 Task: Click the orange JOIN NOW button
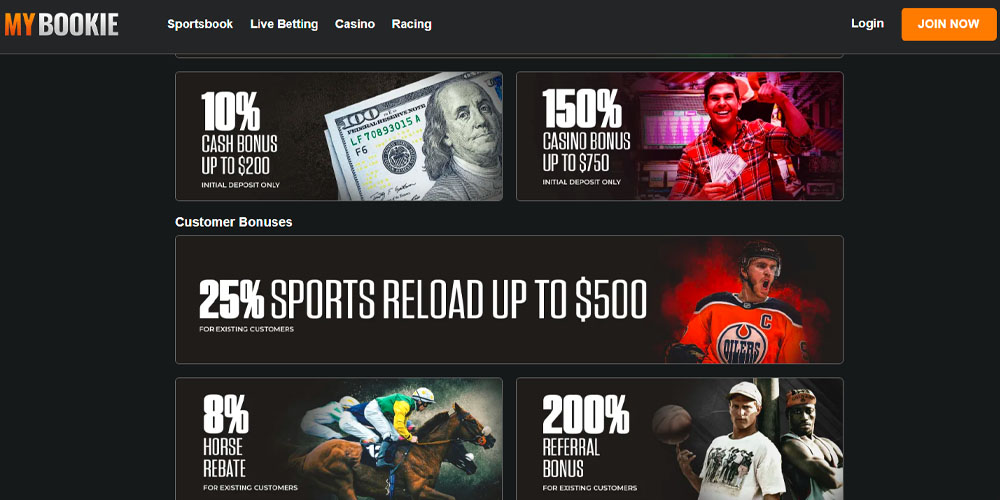pyautogui.click(x=948, y=24)
